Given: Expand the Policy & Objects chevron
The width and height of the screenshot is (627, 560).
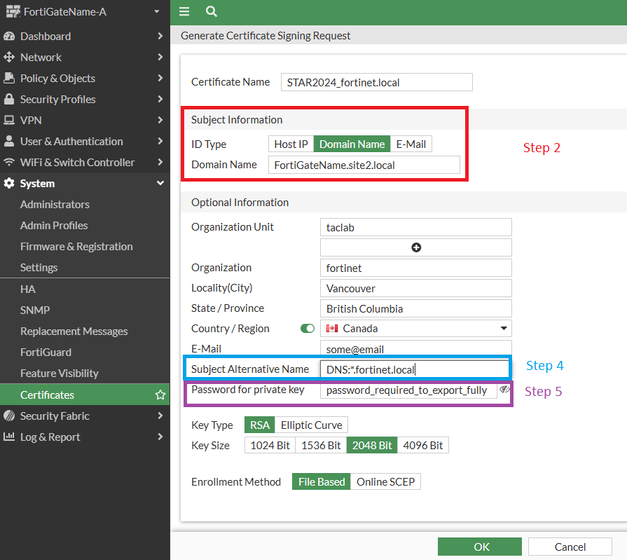Looking at the screenshot, I should (160, 78).
